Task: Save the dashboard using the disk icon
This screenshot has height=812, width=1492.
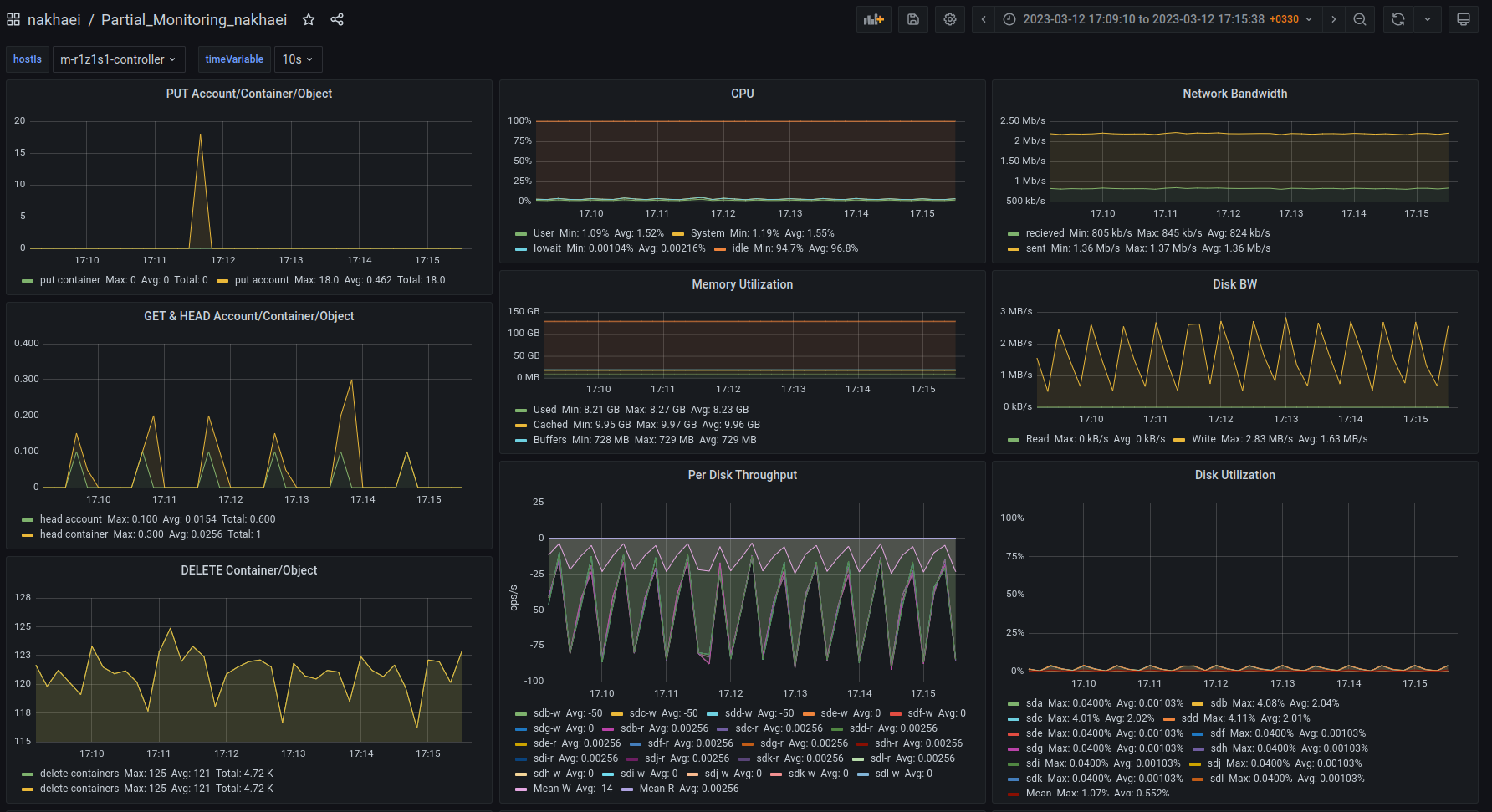Action: tap(913, 19)
